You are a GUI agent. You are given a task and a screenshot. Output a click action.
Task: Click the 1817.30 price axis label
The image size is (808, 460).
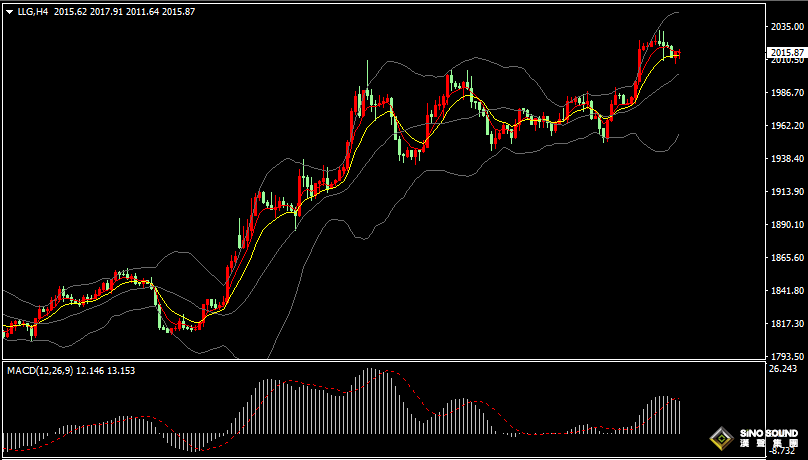(786, 324)
